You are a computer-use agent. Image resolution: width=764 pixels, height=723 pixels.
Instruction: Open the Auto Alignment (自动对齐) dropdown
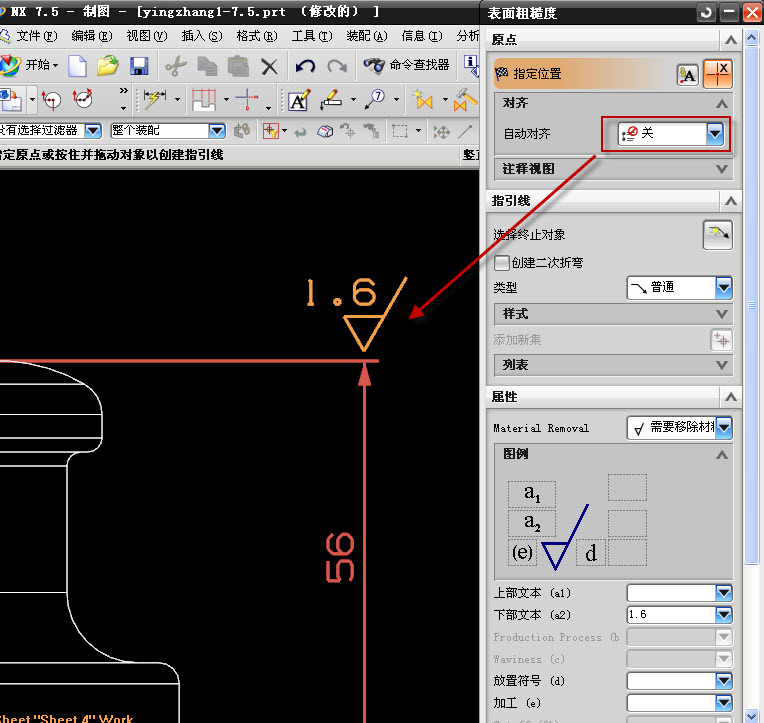click(x=671, y=133)
